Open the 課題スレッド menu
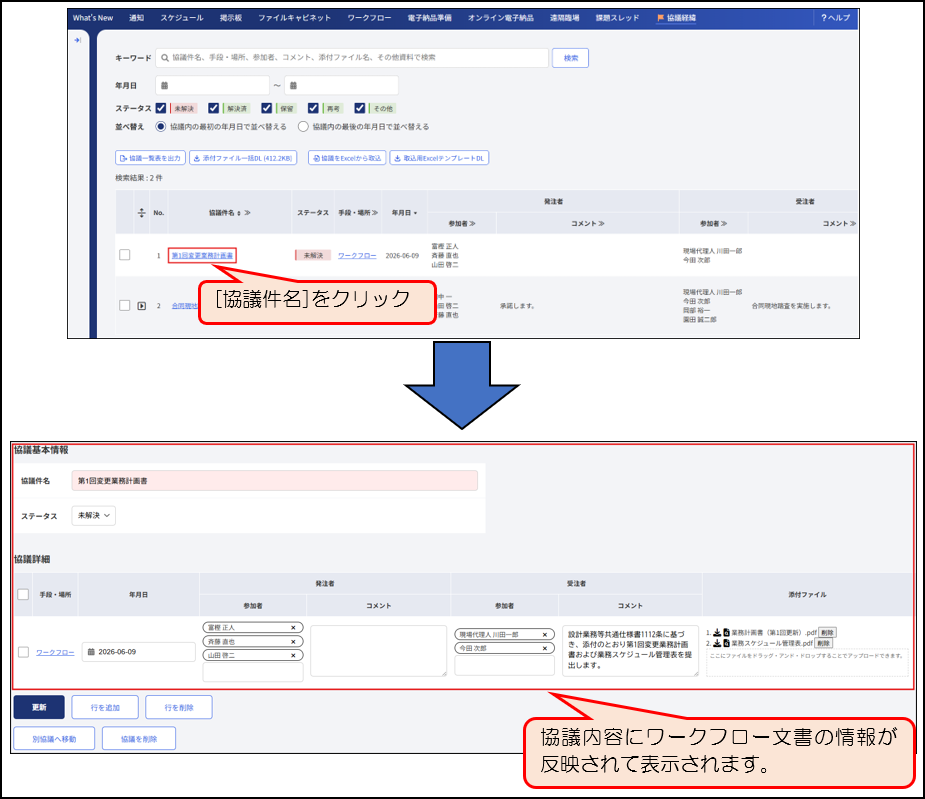 tap(617, 18)
